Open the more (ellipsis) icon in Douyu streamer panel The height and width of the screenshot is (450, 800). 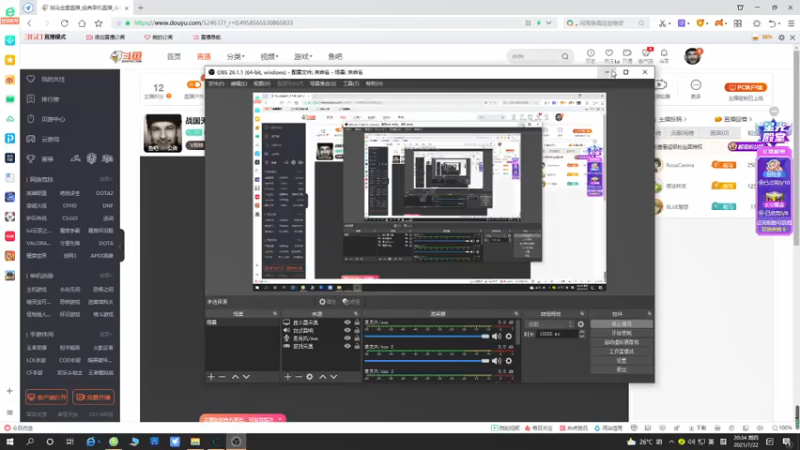[696, 85]
